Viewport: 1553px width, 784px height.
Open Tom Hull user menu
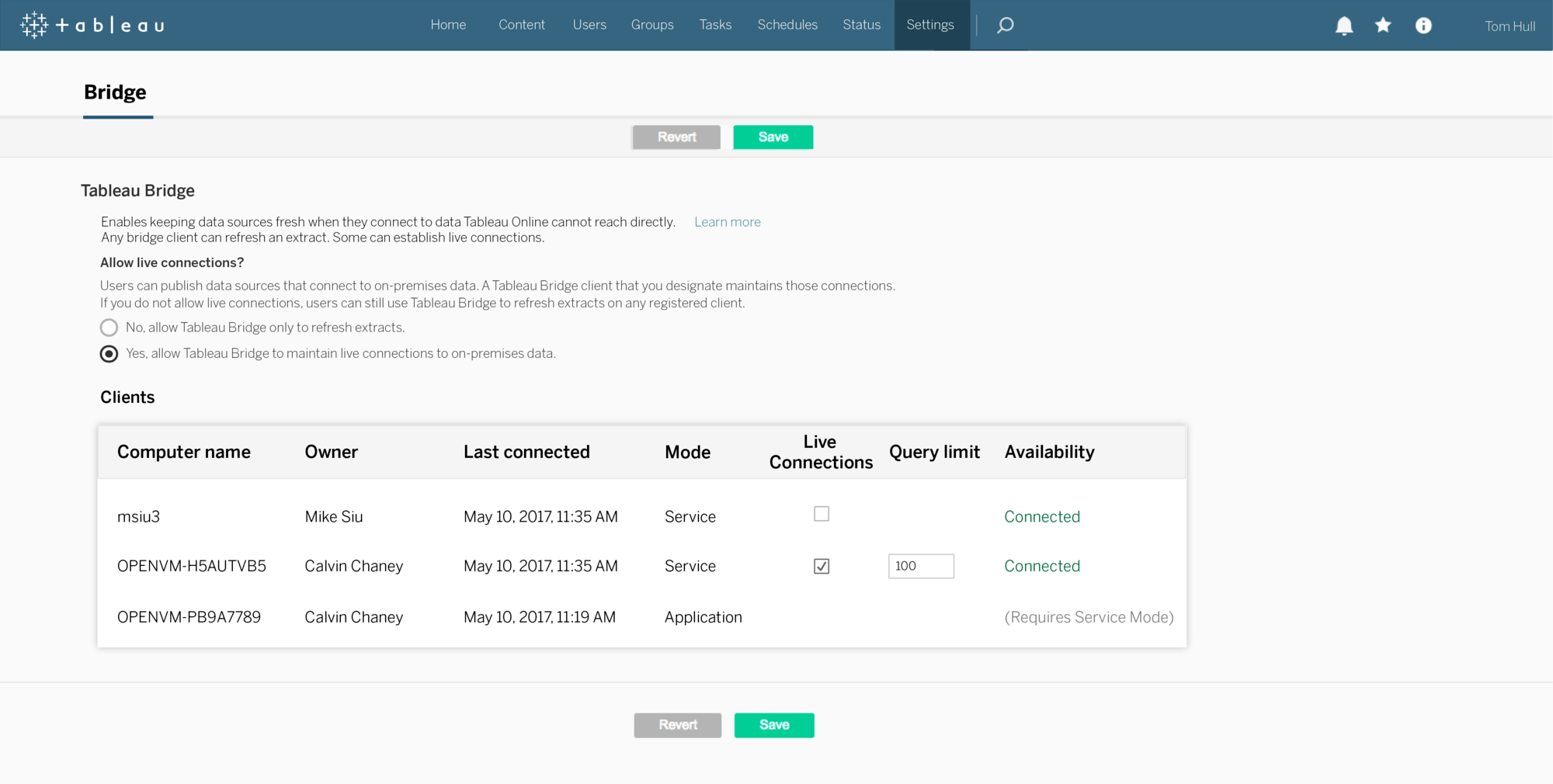[x=1510, y=26]
